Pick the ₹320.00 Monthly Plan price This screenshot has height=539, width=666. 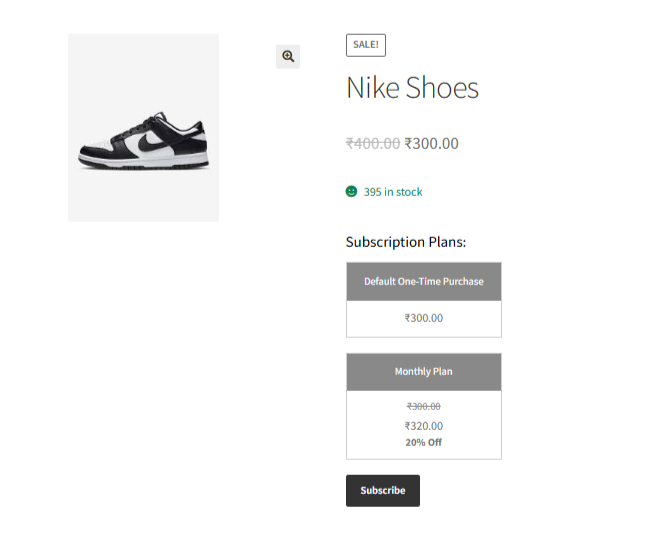pyautogui.click(x=423, y=426)
